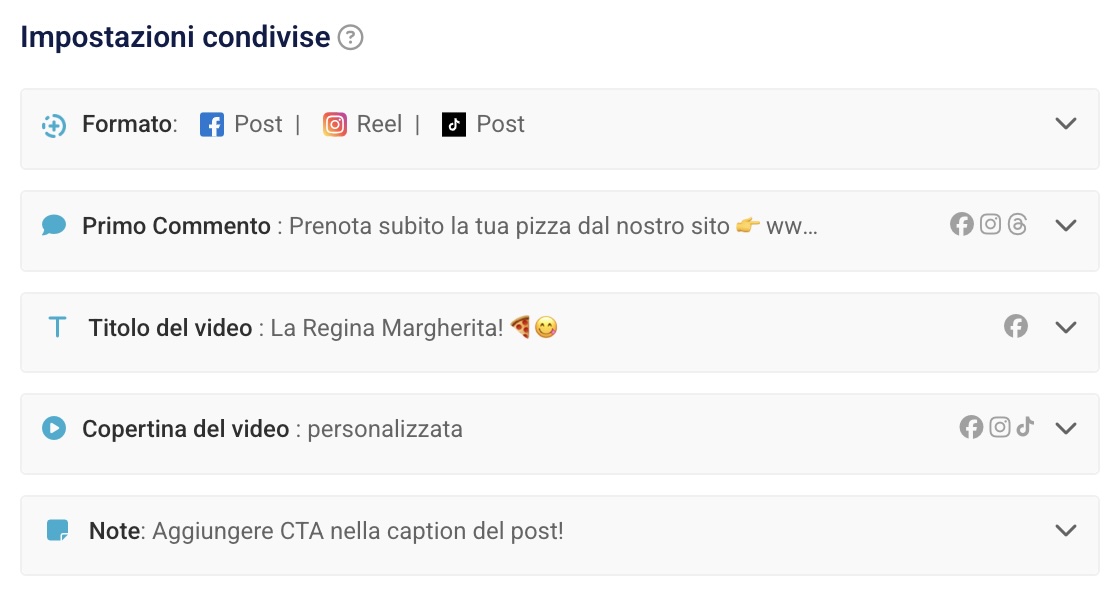
Task: Click the Instagram icon in Primo Commento row
Action: tap(990, 225)
